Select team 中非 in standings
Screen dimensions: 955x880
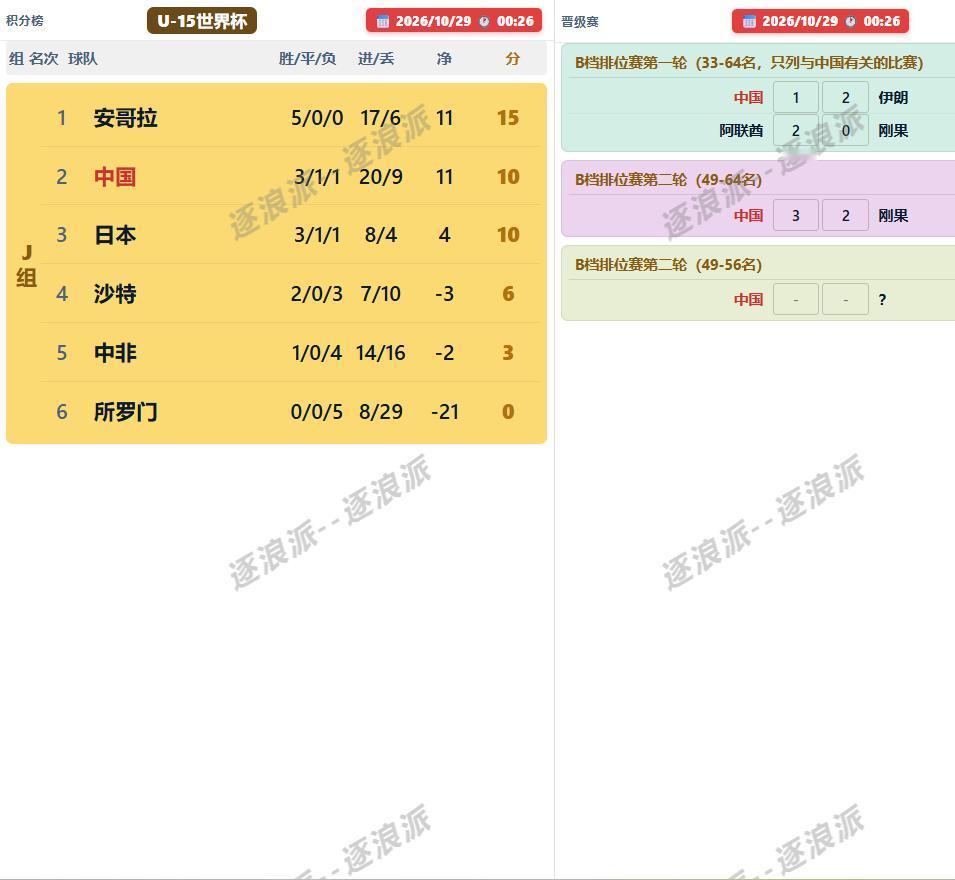click(115, 353)
